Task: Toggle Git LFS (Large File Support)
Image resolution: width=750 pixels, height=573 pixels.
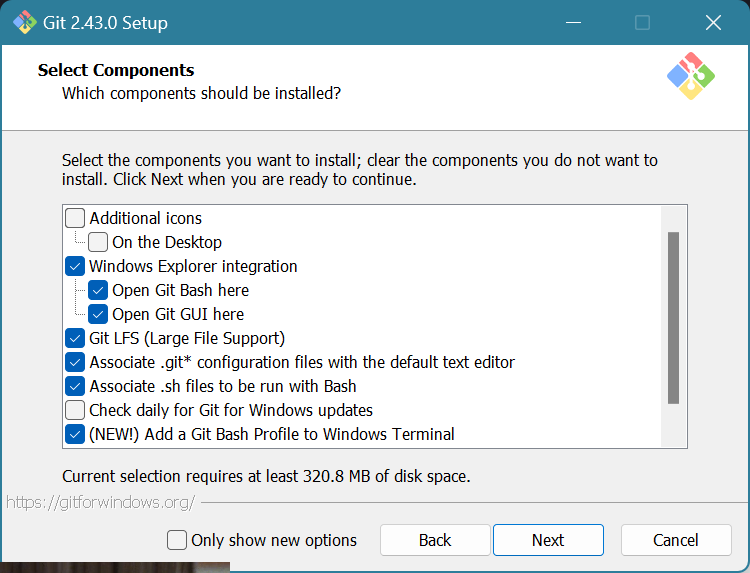Action: coord(75,338)
